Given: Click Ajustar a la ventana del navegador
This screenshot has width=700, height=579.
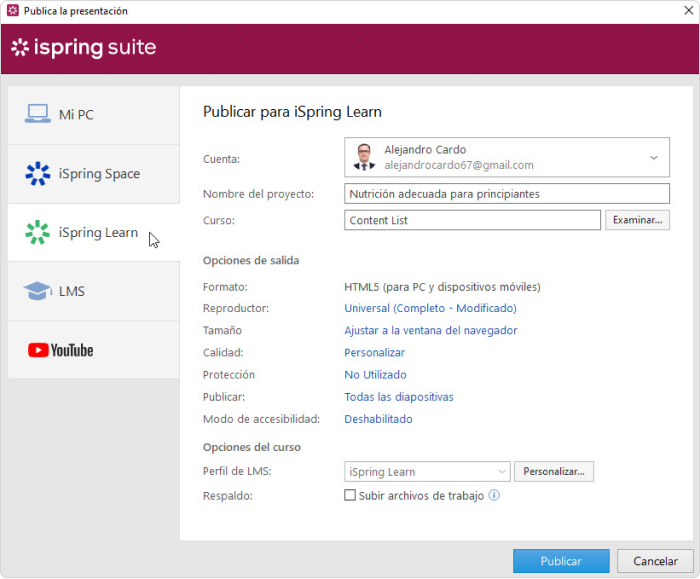Looking at the screenshot, I should 430,330.
